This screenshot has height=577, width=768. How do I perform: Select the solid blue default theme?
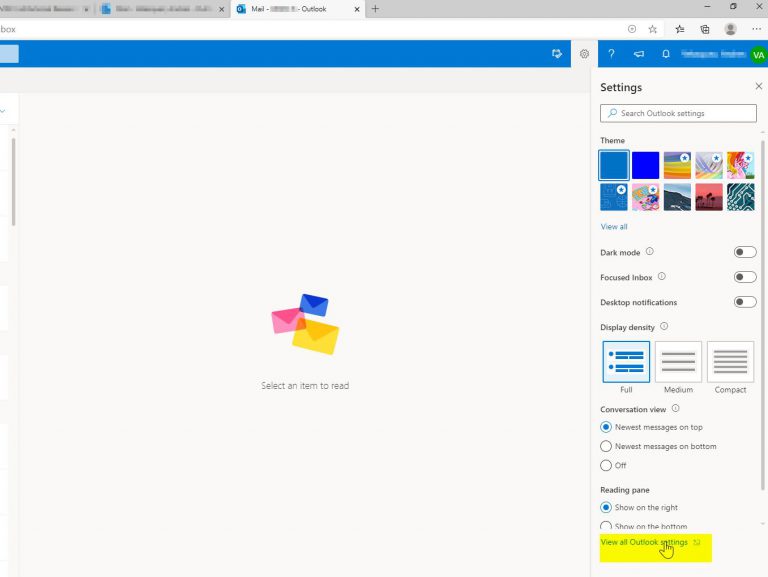(x=614, y=166)
